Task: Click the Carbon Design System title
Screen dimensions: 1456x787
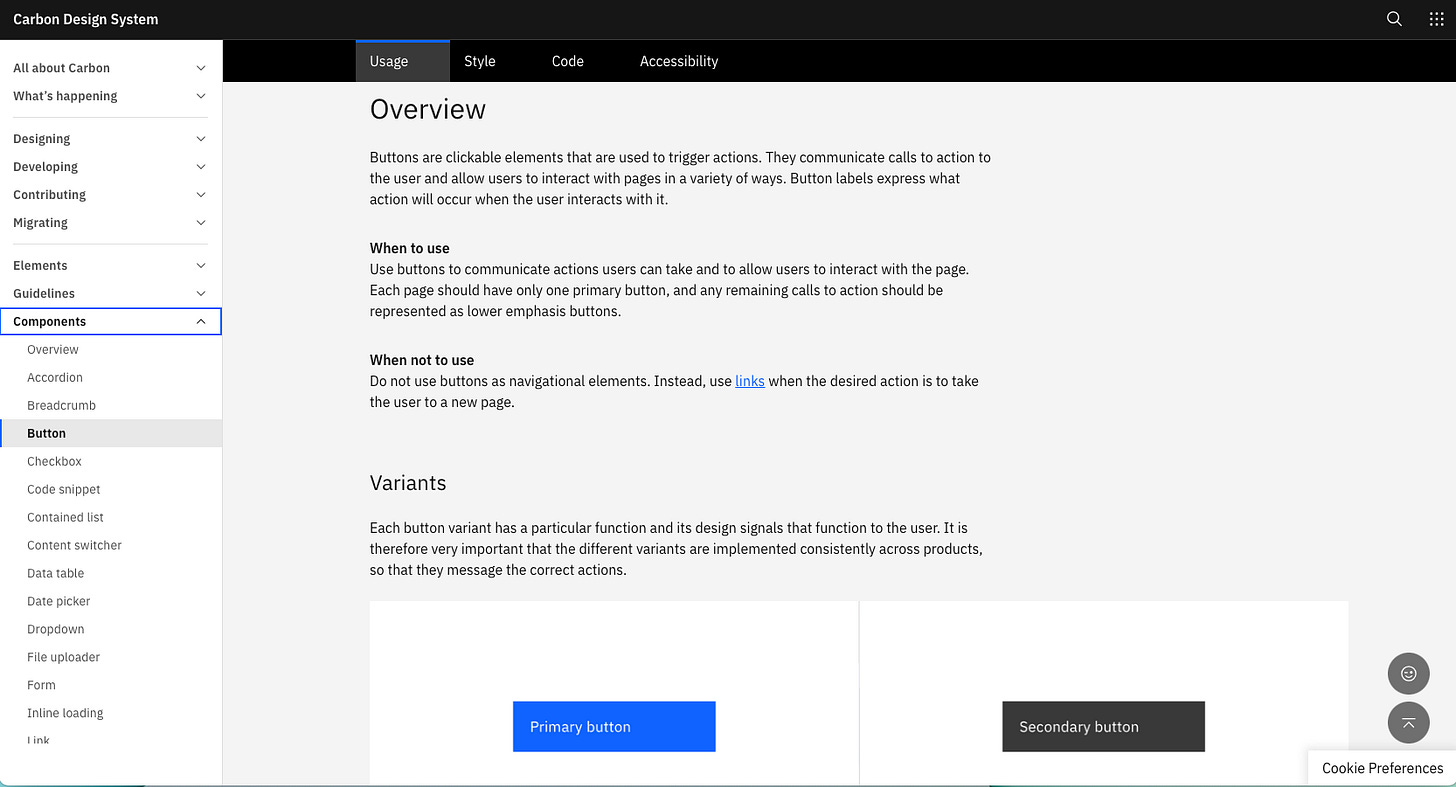Action: (x=85, y=19)
